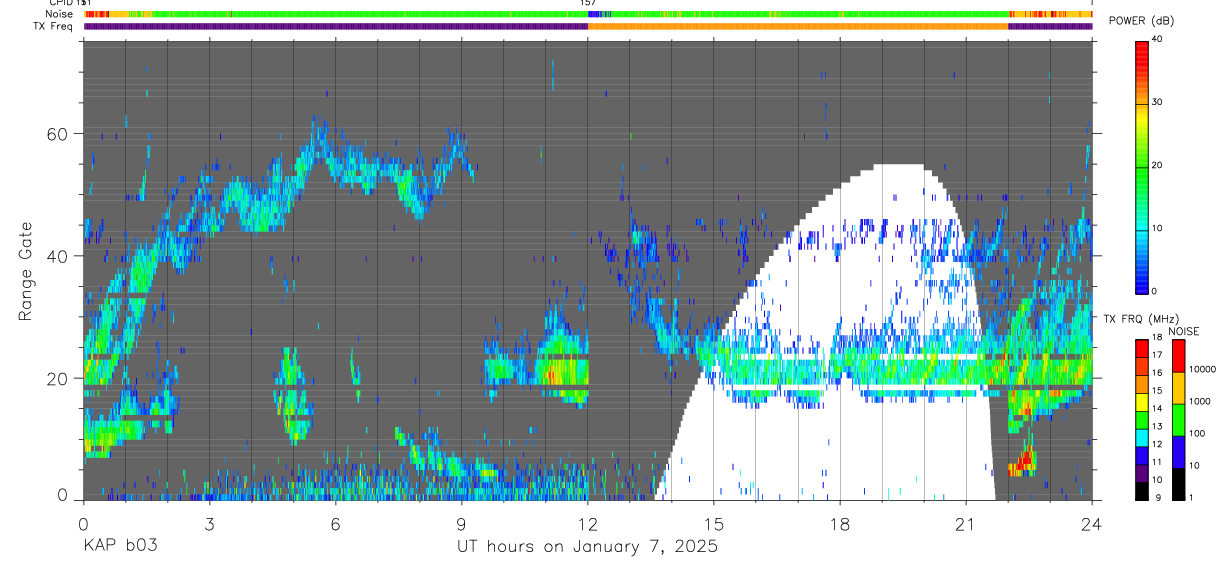Viewport: 1228px width, 567px height.
Task: Click the 10000 tick on the NOISE scale
Action: click(x=1202, y=369)
